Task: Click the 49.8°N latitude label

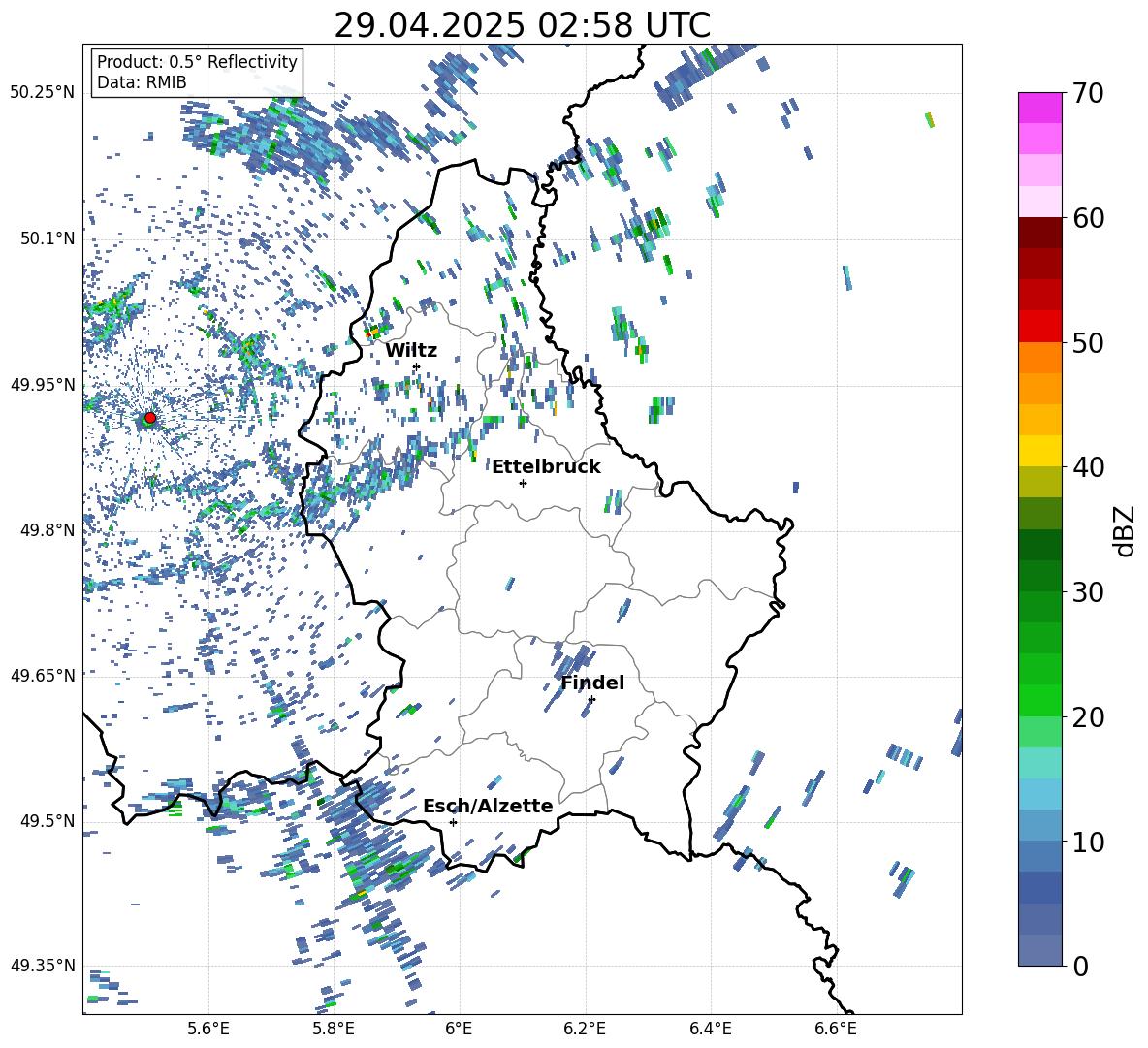Action: 48,530
